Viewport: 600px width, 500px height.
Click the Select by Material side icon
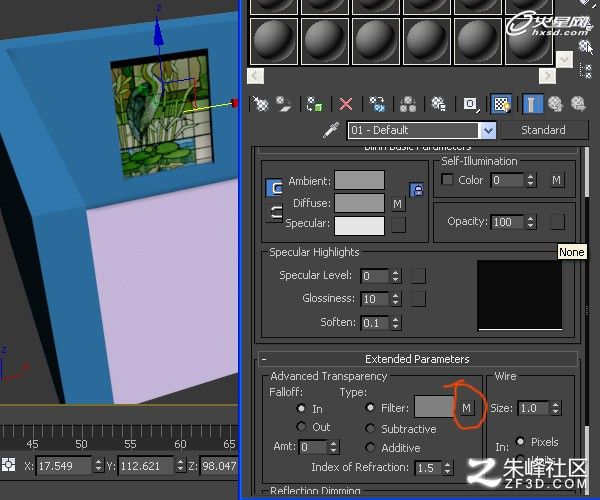[x=585, y=47]
